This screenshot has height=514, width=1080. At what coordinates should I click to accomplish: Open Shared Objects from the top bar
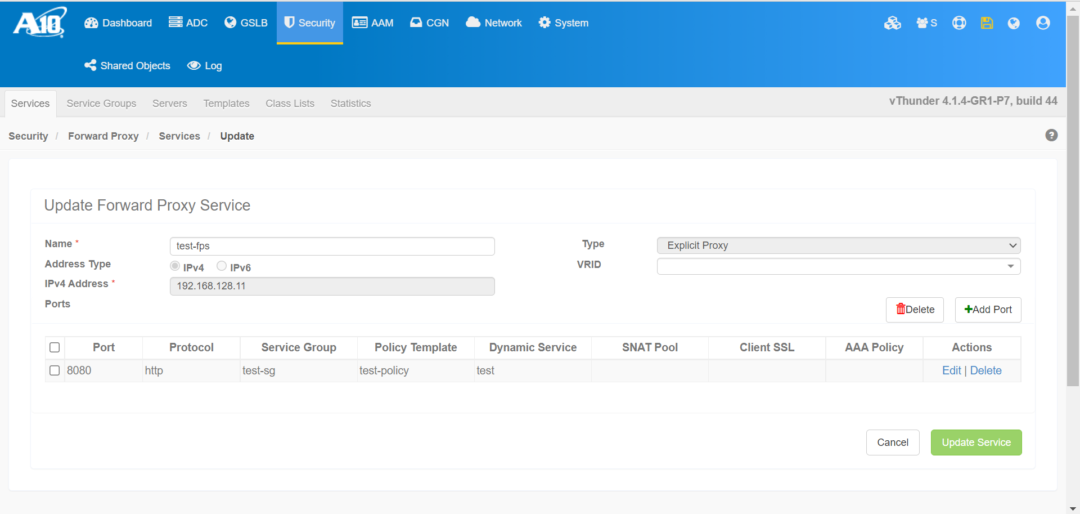127,65
